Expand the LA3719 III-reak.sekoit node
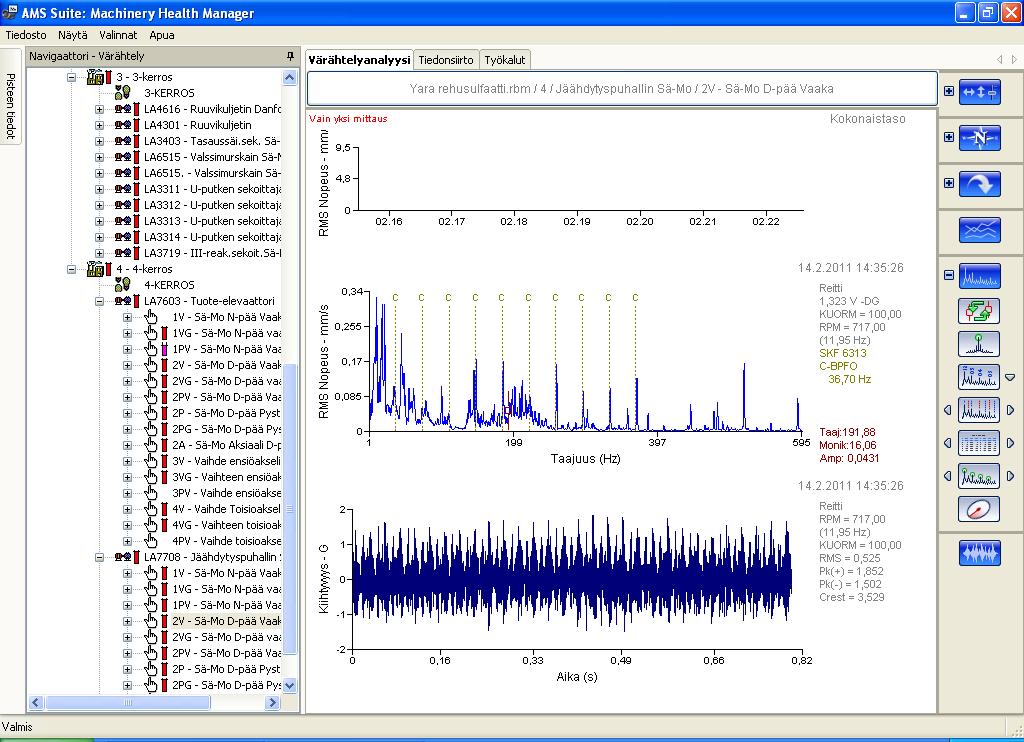The width and height of the screenshot is (1024, 742). click(x=99, y=253)
